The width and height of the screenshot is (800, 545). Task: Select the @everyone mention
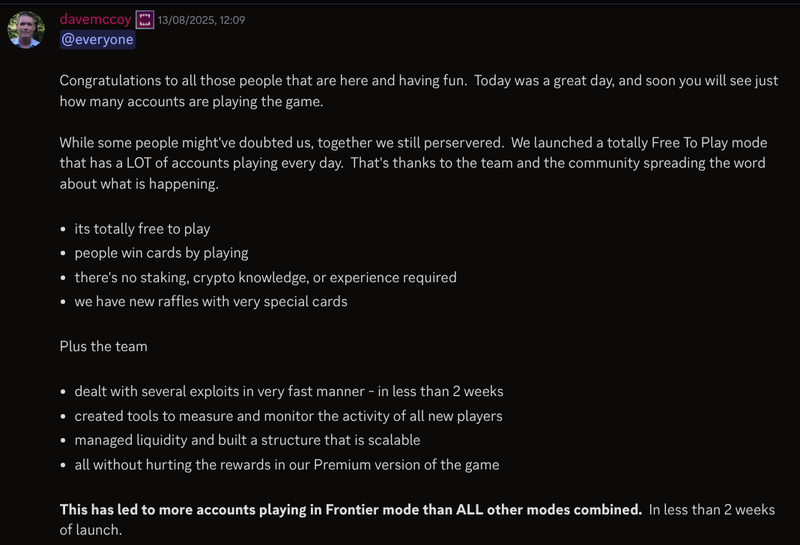click(97, 40)
